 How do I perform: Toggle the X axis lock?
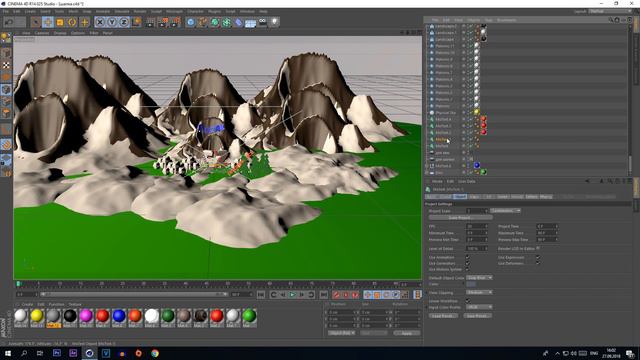point(100,22)
